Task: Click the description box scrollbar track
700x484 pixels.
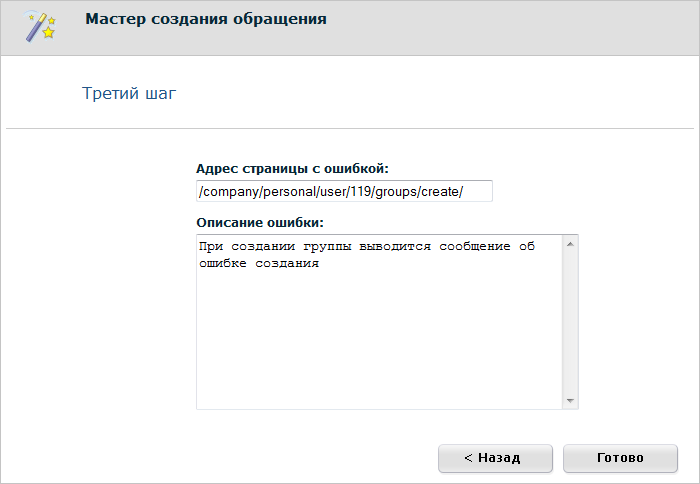Action: click(x=570, y=320)
